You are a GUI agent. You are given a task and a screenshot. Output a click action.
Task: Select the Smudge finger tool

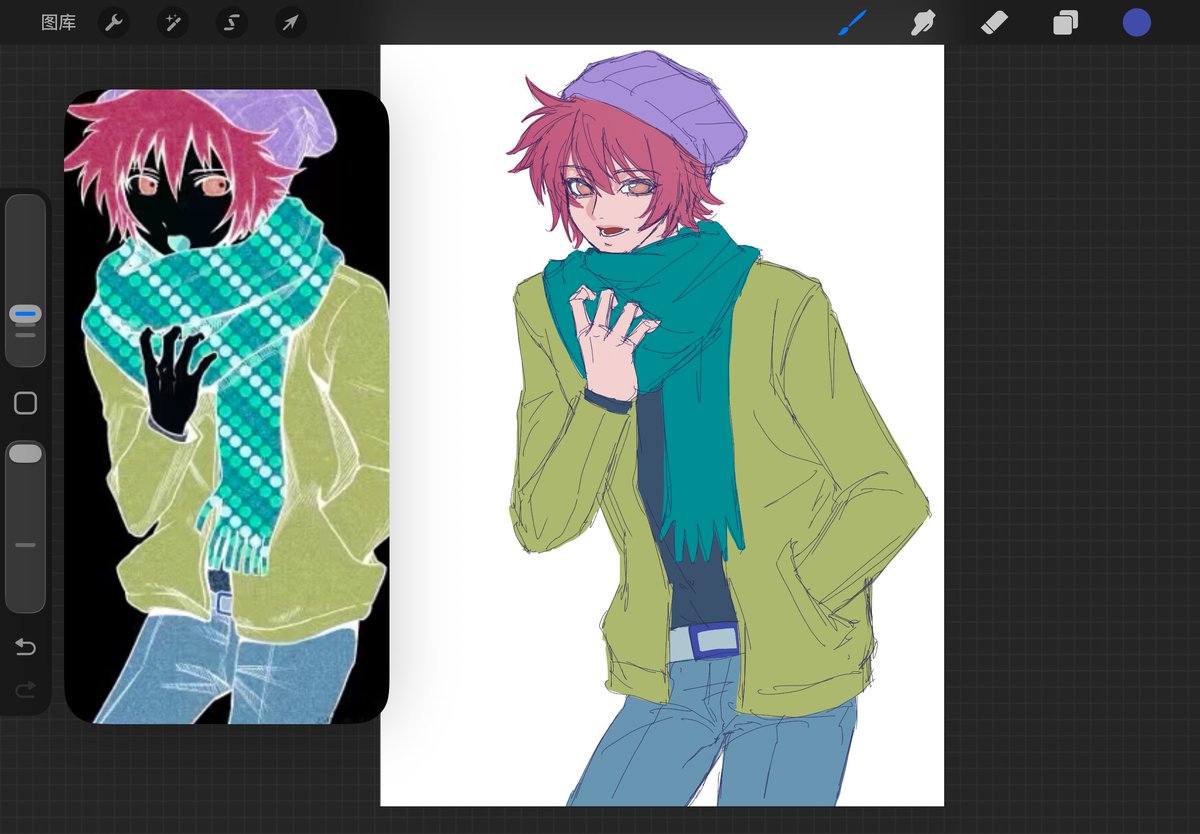923,22
